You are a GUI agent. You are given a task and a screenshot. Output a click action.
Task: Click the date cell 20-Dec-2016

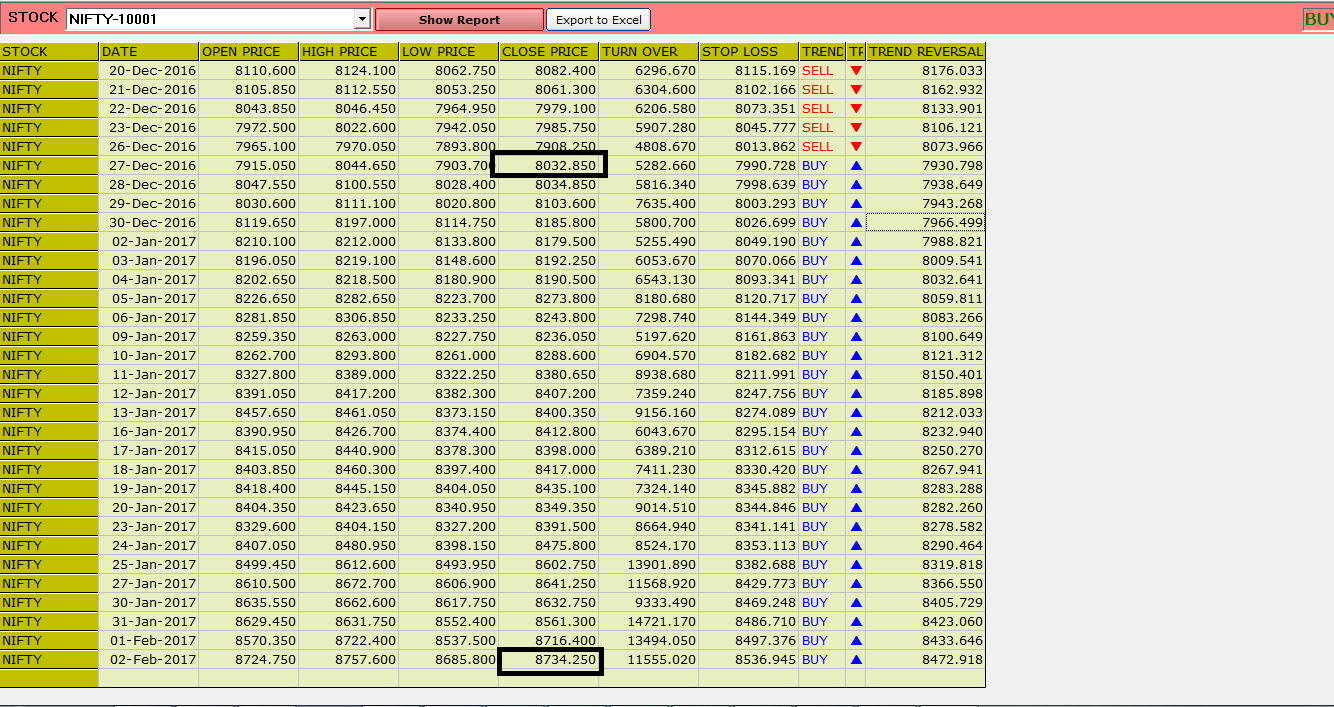point(149,71)
